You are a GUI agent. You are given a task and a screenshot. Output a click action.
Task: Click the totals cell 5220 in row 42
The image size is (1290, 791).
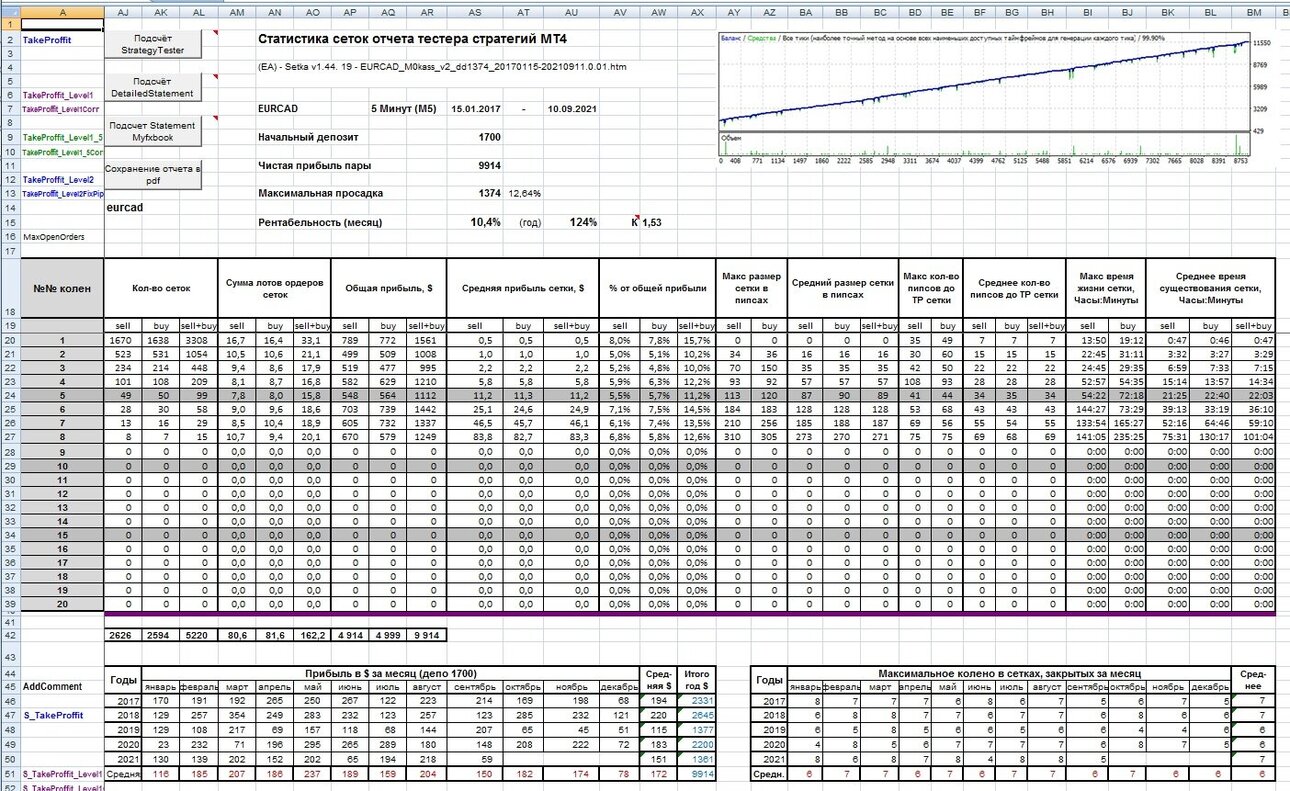[200, 635]
